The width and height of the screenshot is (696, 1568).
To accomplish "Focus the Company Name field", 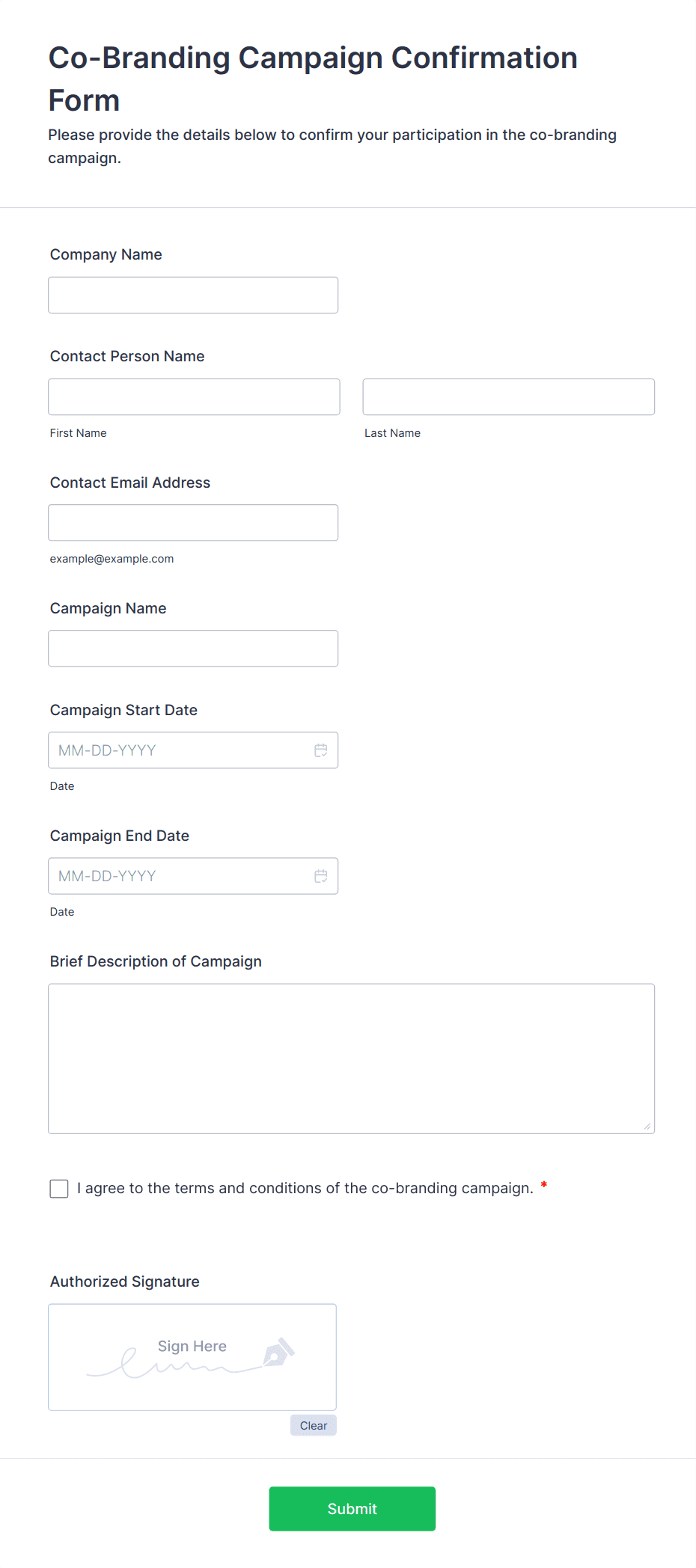I will (193, 295).
